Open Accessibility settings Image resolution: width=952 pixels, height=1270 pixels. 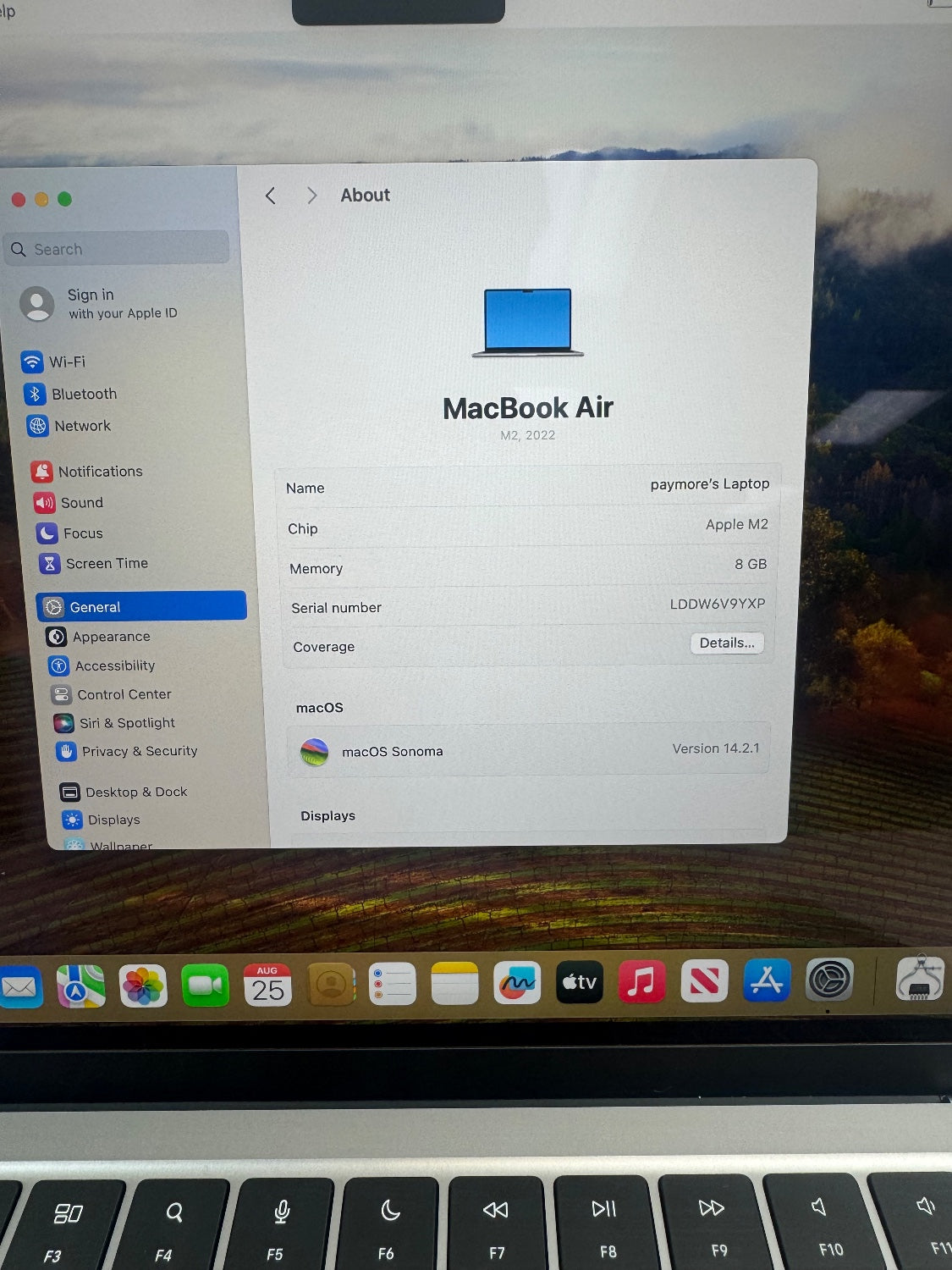102,665
